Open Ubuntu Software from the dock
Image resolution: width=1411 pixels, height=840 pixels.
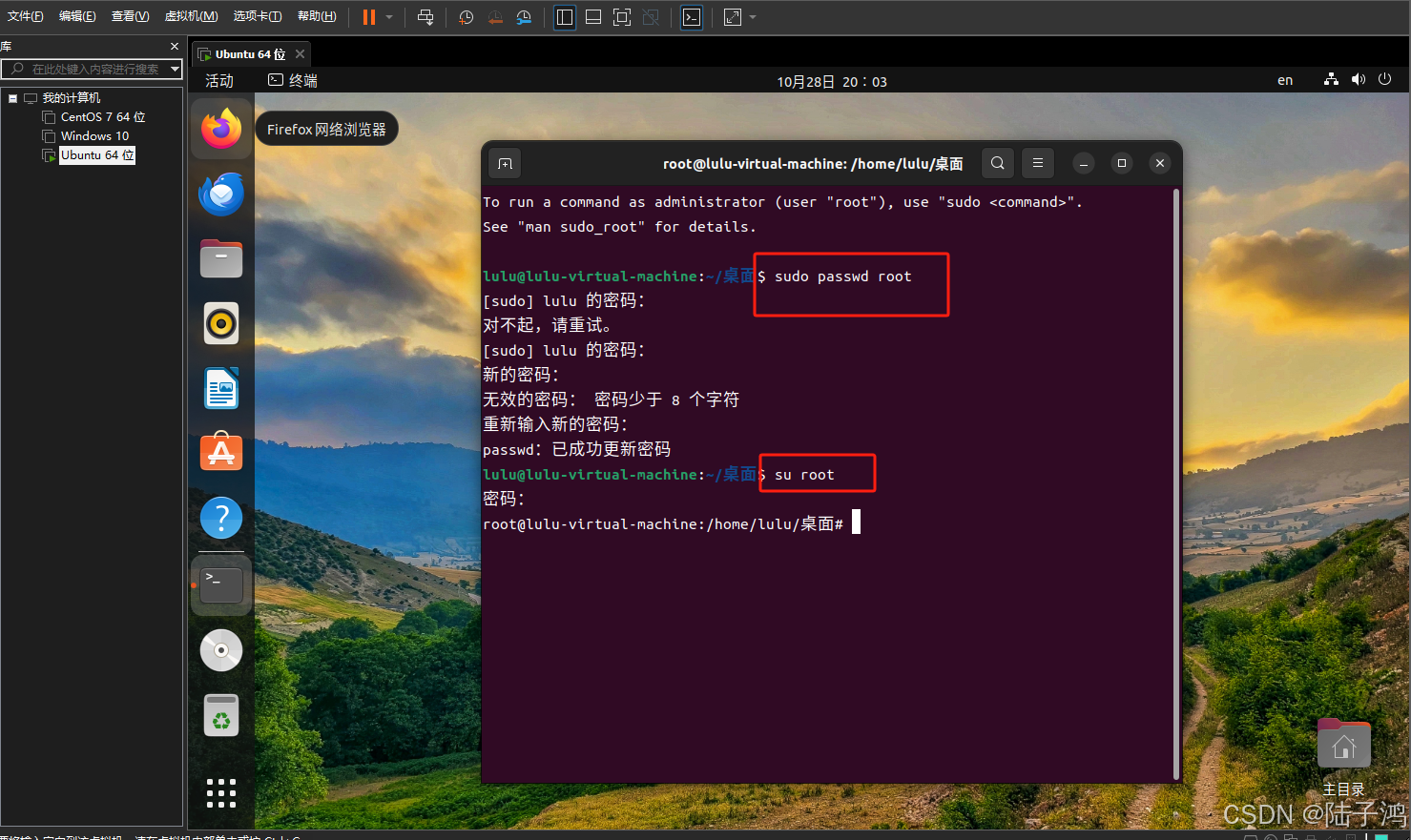pyautogui.click(x=220, y=452)
